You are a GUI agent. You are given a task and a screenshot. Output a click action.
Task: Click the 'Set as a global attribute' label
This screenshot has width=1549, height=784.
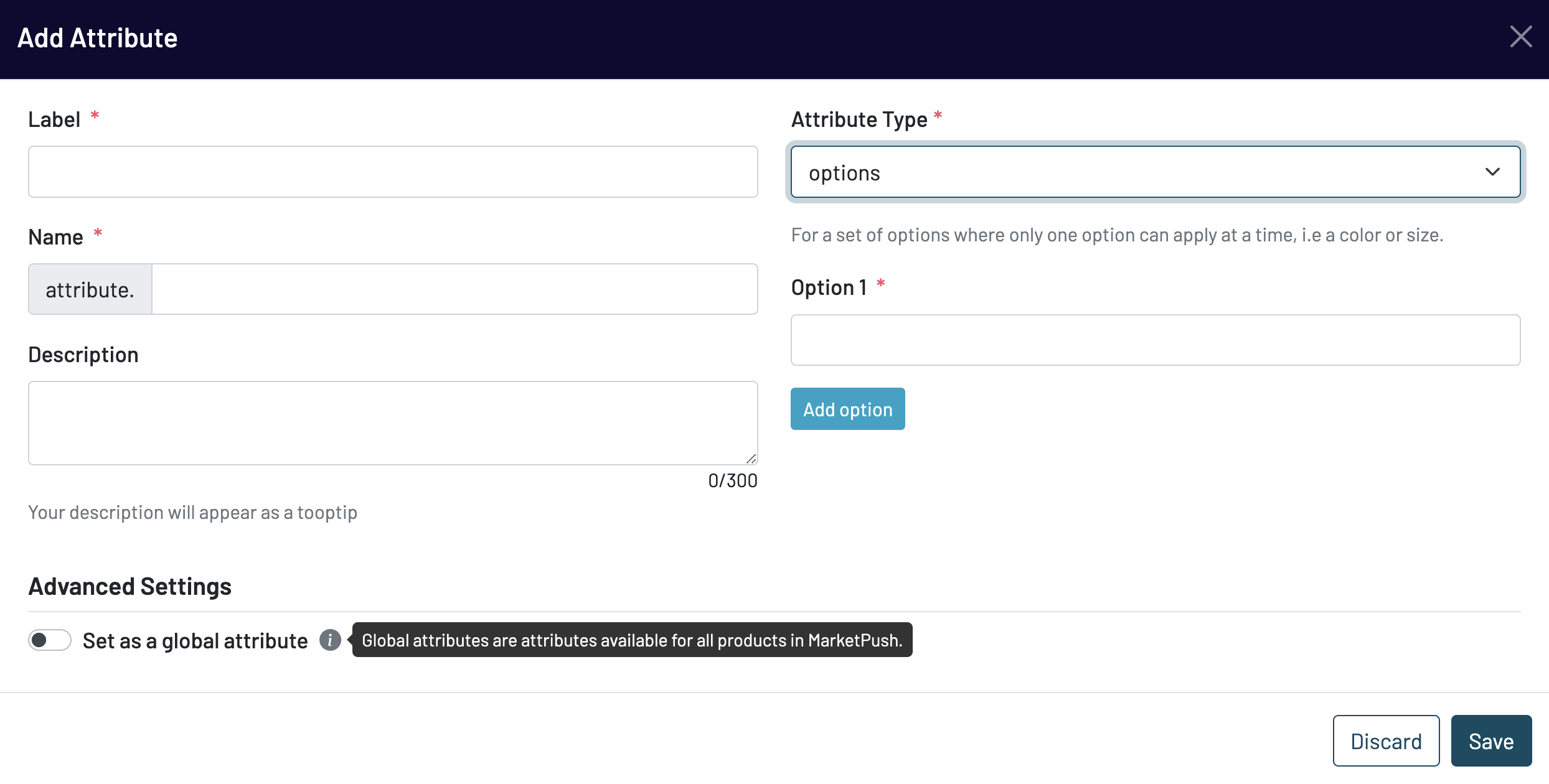pyautogui.click(x=195, y=641)
